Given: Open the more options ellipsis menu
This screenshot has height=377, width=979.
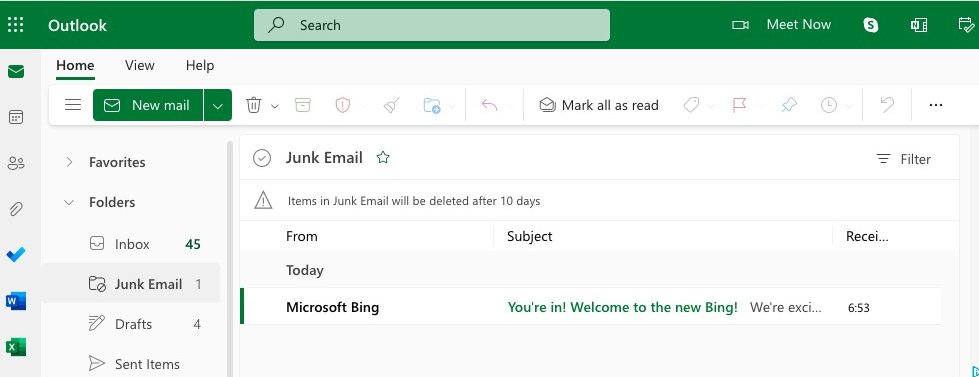Looking at the screenshot, I should coord(935,105).
